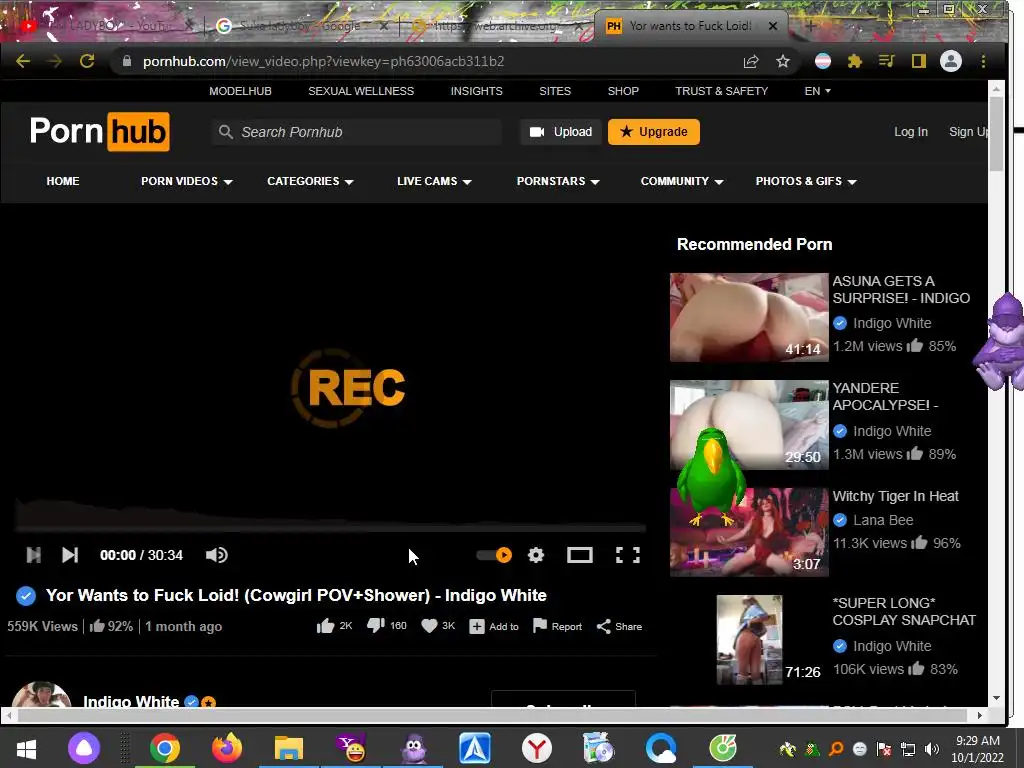Open File Explorer from the taskbar
Viewport: 1024px width, 768px height.
click(289, 748)
